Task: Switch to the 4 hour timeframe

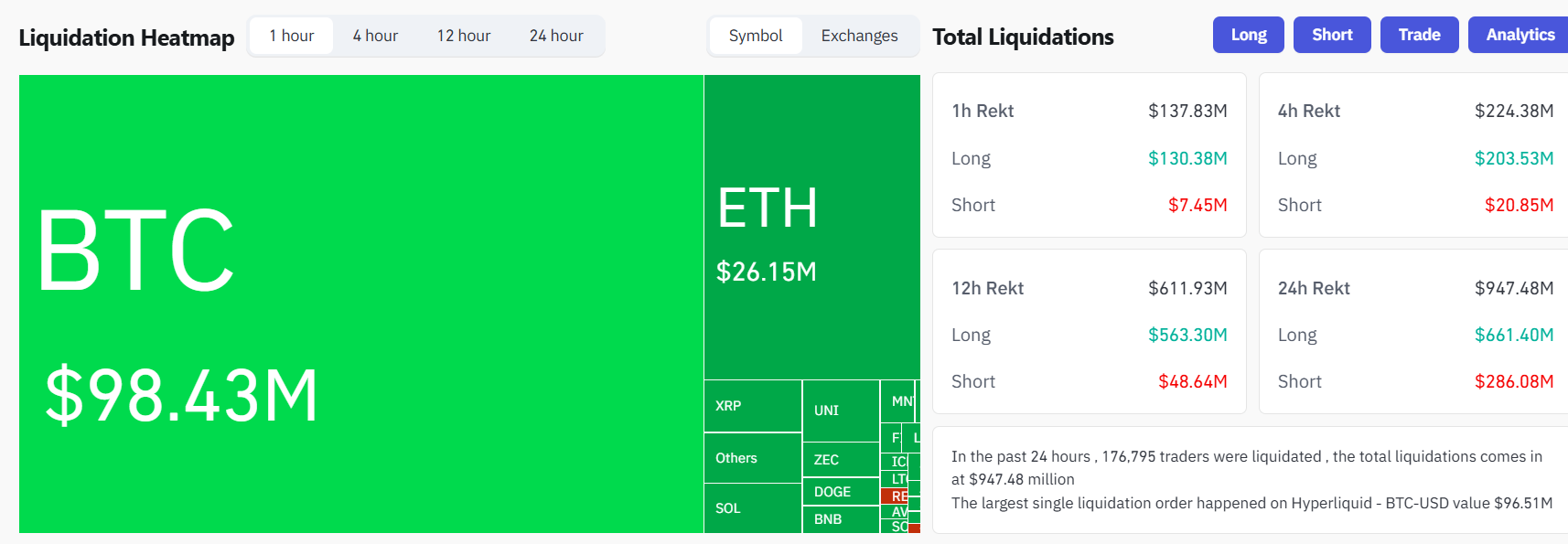Action: coord(375,36)
